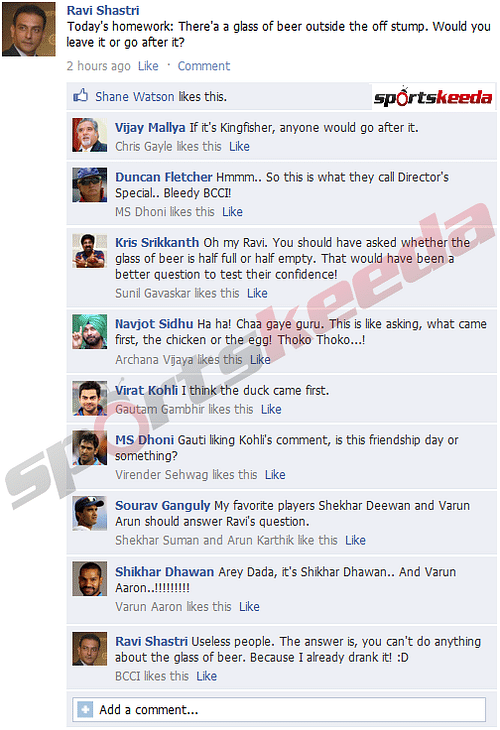Viewport: 500px width, 730px height.
Task: Like Ravi Shastri's final answer comment
Action: (206, 676)
